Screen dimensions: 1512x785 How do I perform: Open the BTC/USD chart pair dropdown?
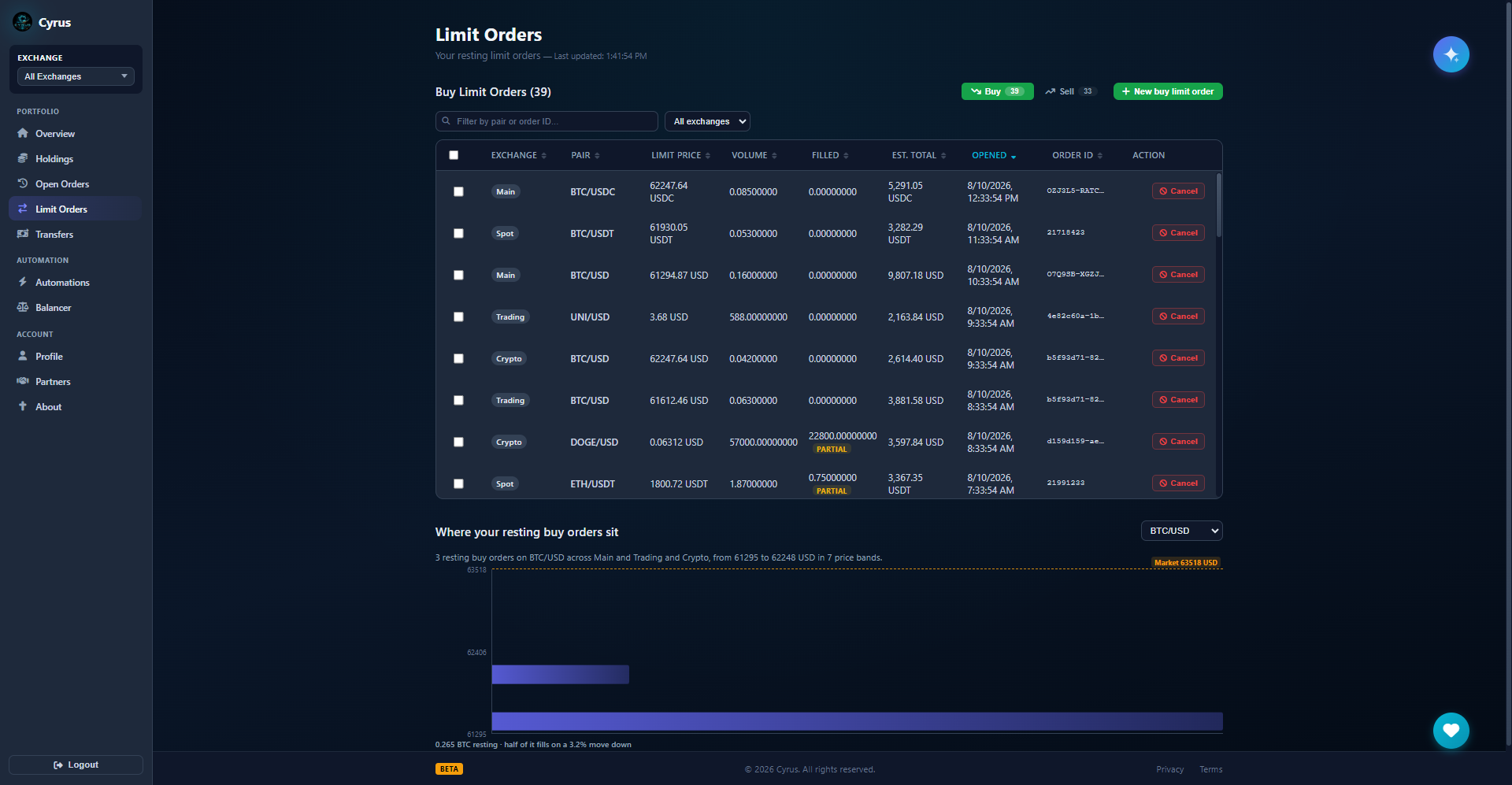[x=1181, y=531]
